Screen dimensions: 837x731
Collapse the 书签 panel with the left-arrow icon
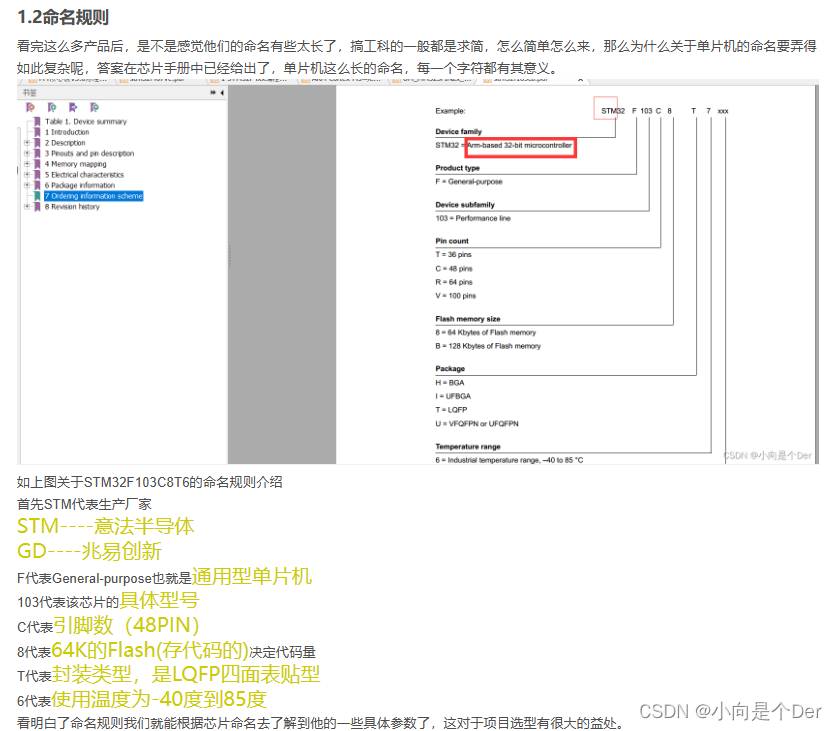point(222,93)
